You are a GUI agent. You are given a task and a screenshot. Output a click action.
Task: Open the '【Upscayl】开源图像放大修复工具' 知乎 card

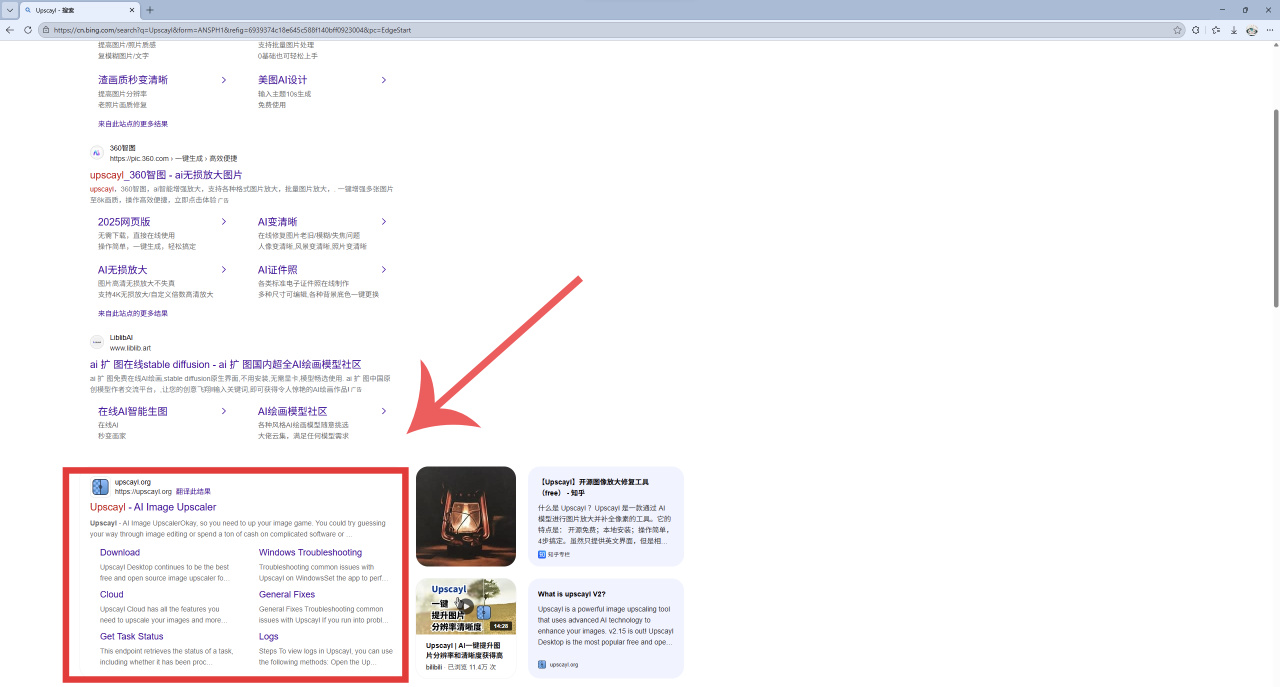pyautogui.click(x=606, y=516)
